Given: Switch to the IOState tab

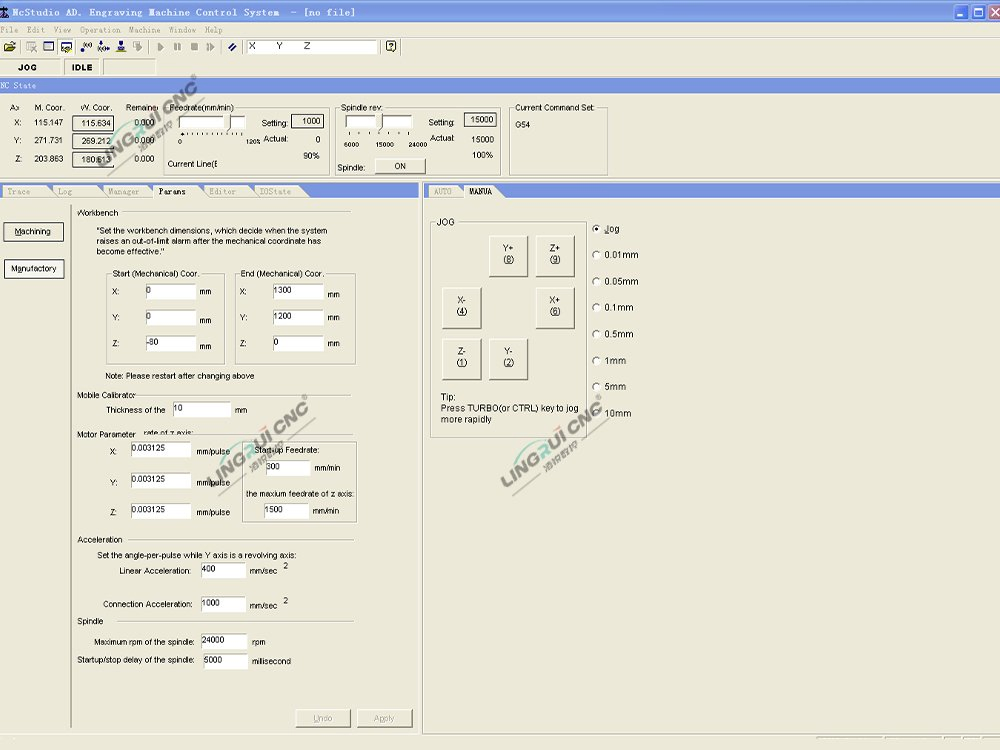Looking at the screenshot, I should pos(274,191).
